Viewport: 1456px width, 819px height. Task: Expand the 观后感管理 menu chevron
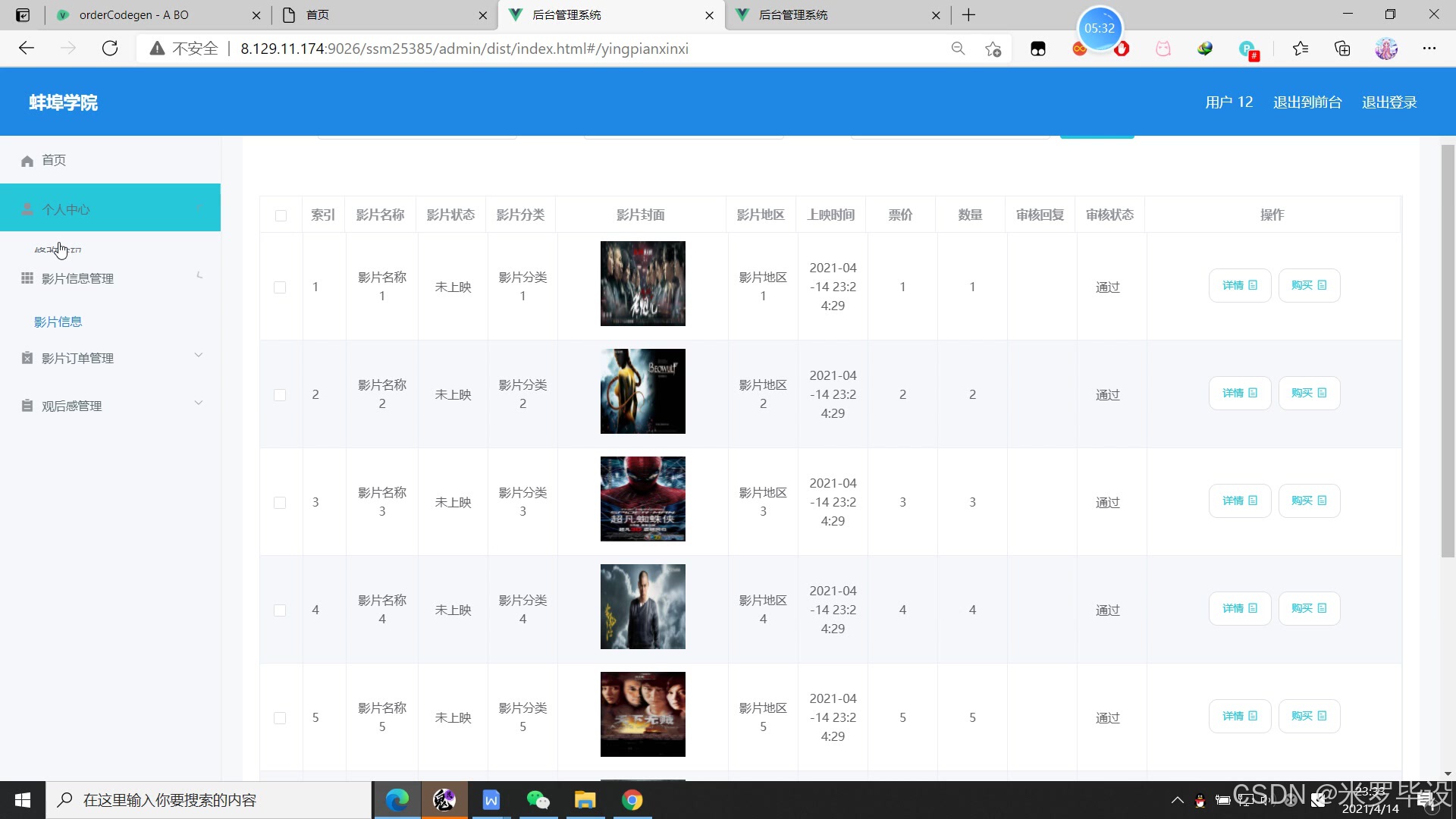tap(199, 403)
